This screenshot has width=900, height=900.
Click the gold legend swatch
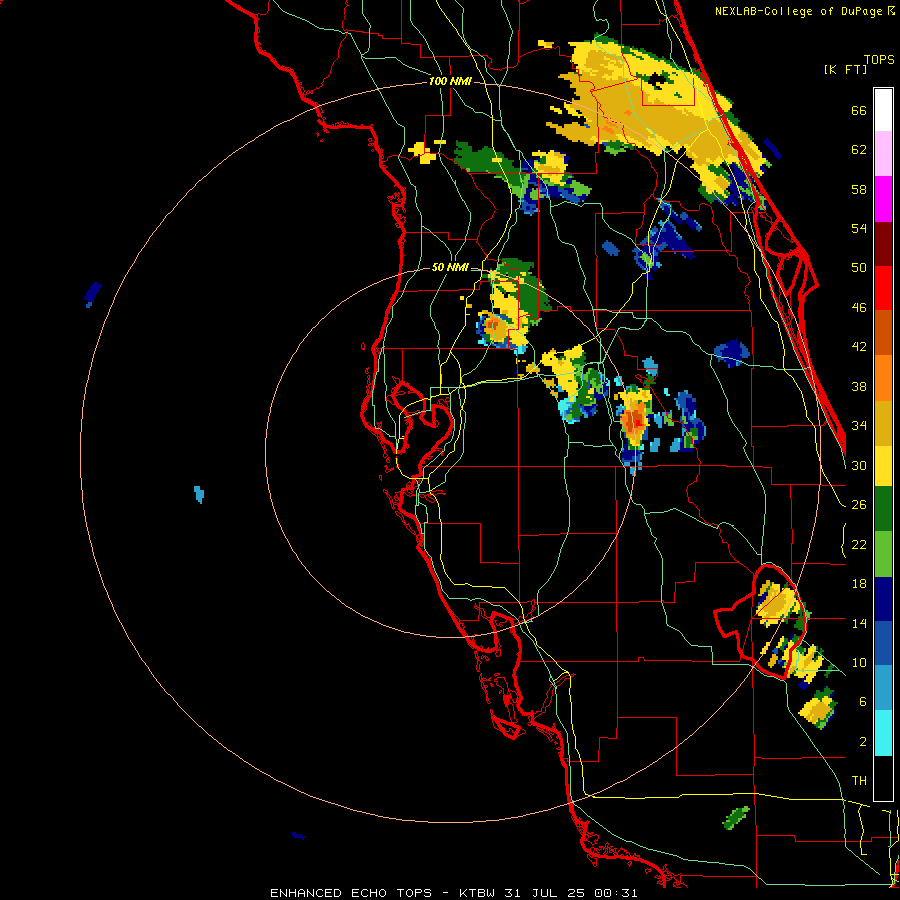pyautogui.click(x=883, y=424)
